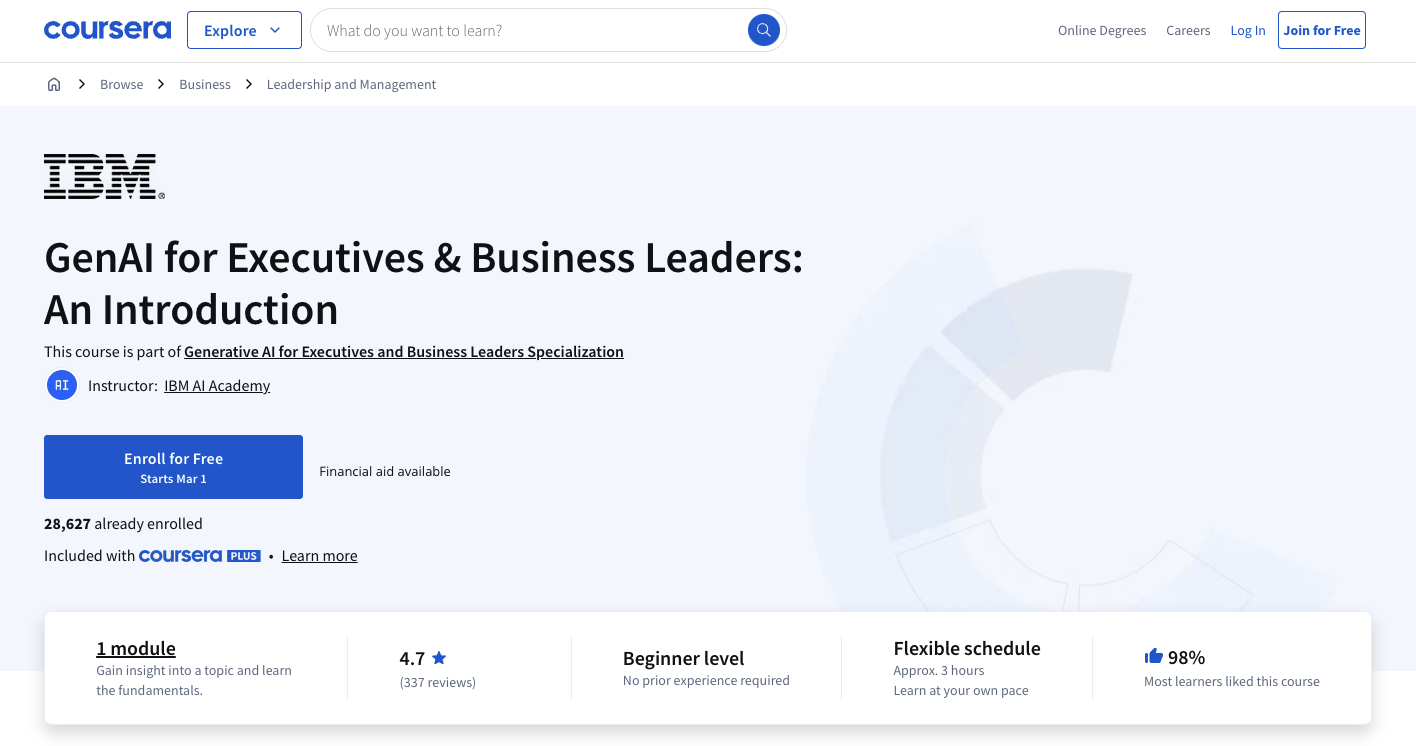Click the Coursera logo in the header
Image resolution: width=1416 pixels, height=746 pixels.
pyautogui.click(x=107, y=30)
